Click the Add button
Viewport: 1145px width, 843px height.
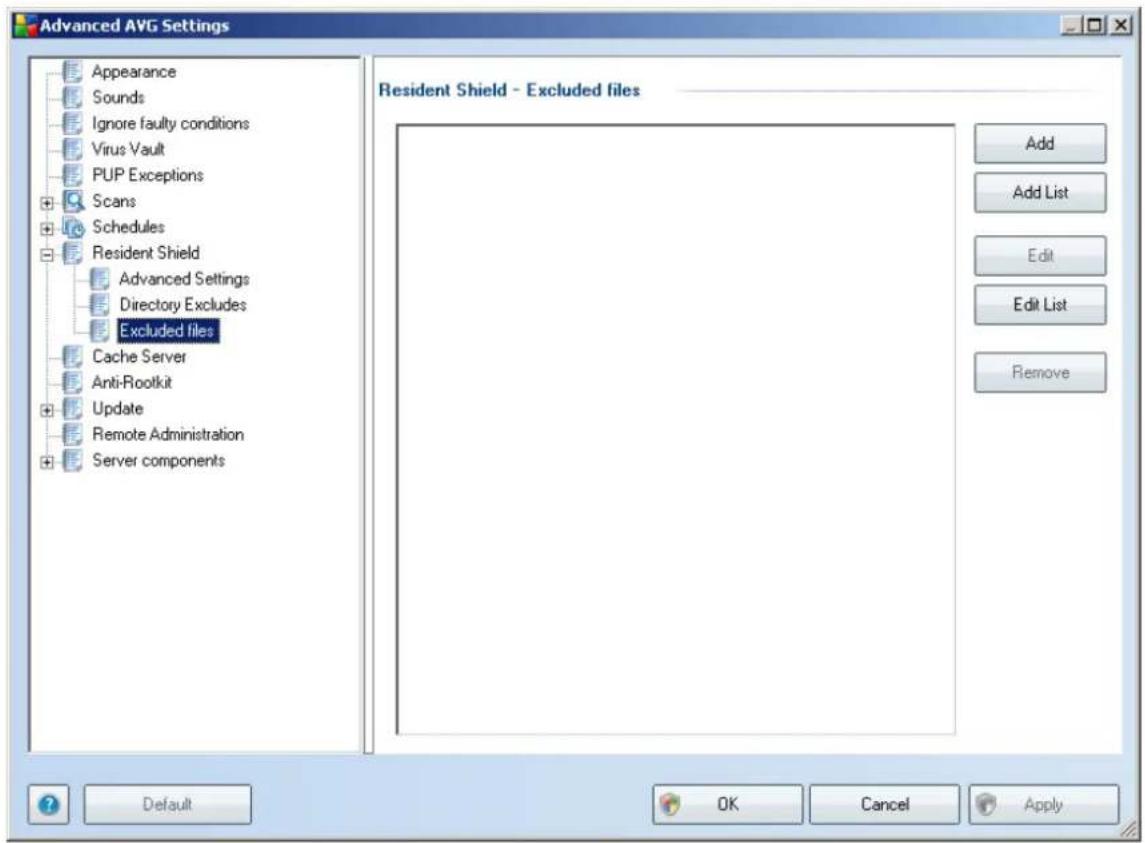1040,143
